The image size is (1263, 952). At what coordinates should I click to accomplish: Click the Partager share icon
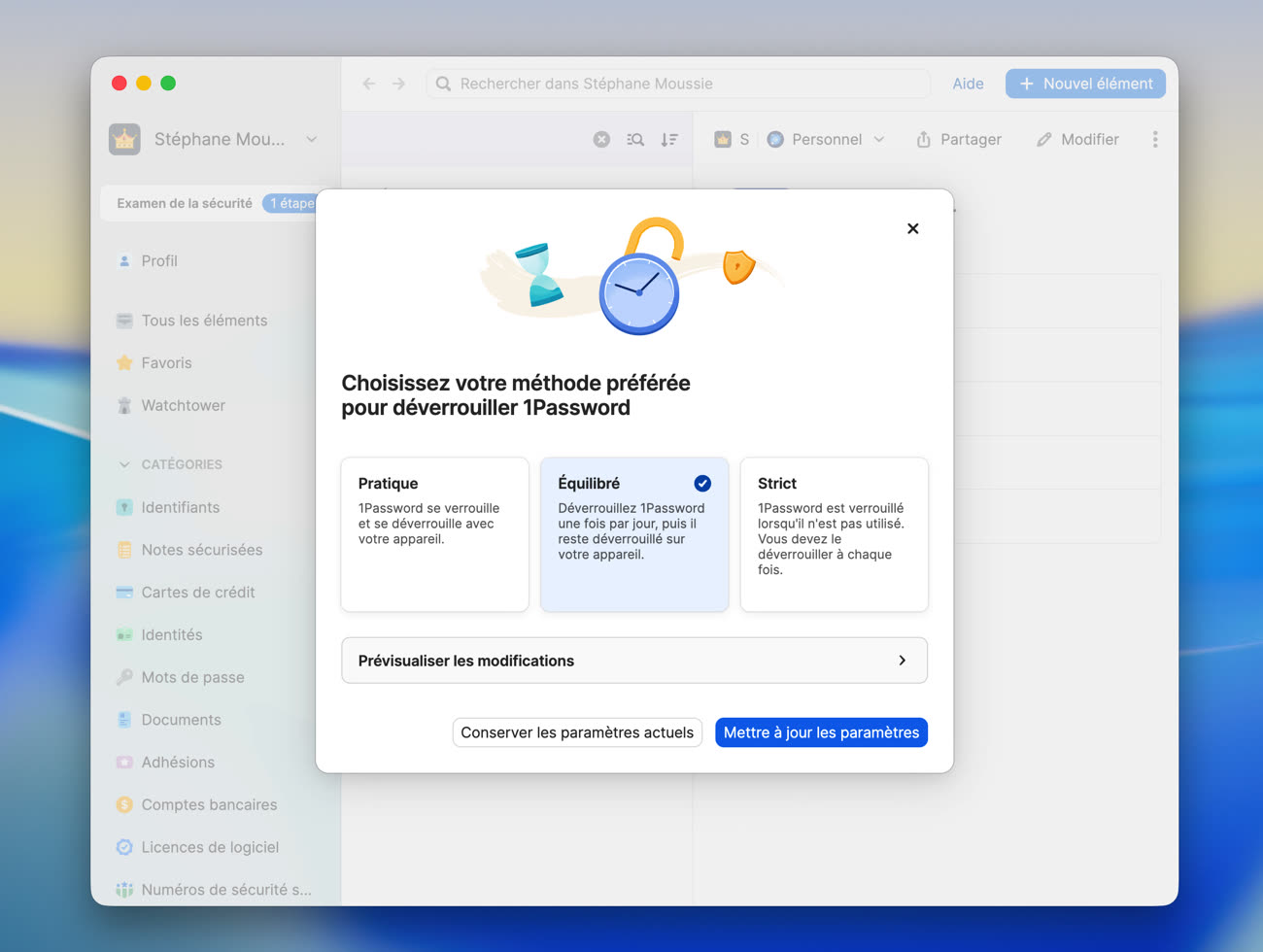coord(924,139)
